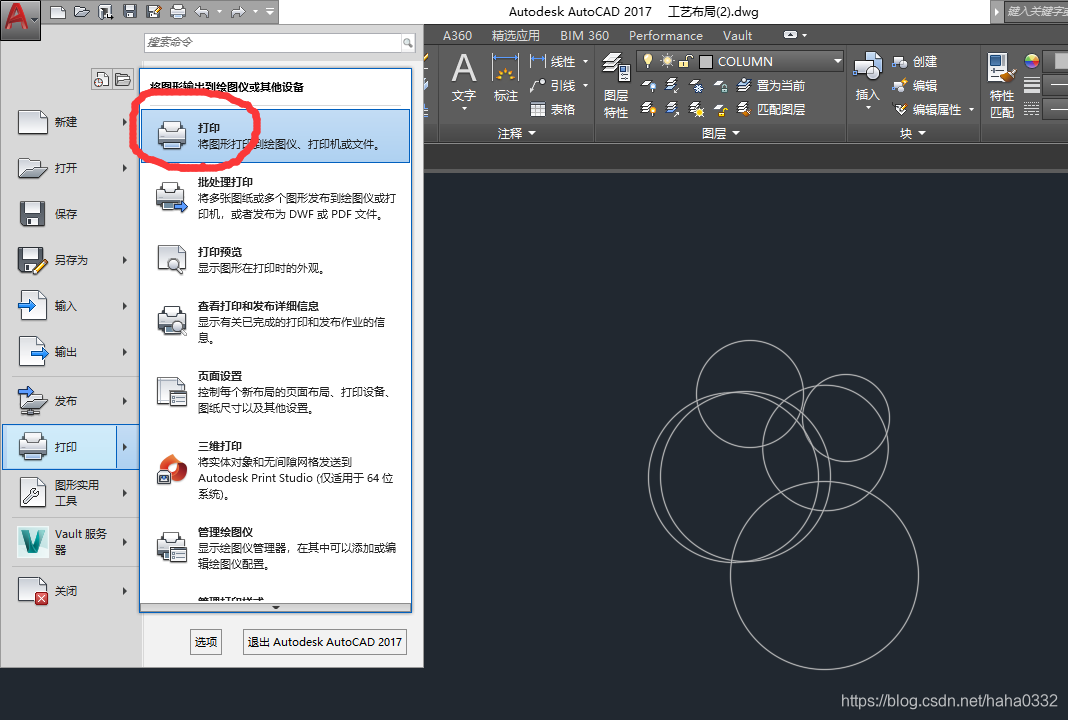
Task: Click the Save As pencil-disk icon in Quick Access toolbar
Action: click(x=154, y=12)
